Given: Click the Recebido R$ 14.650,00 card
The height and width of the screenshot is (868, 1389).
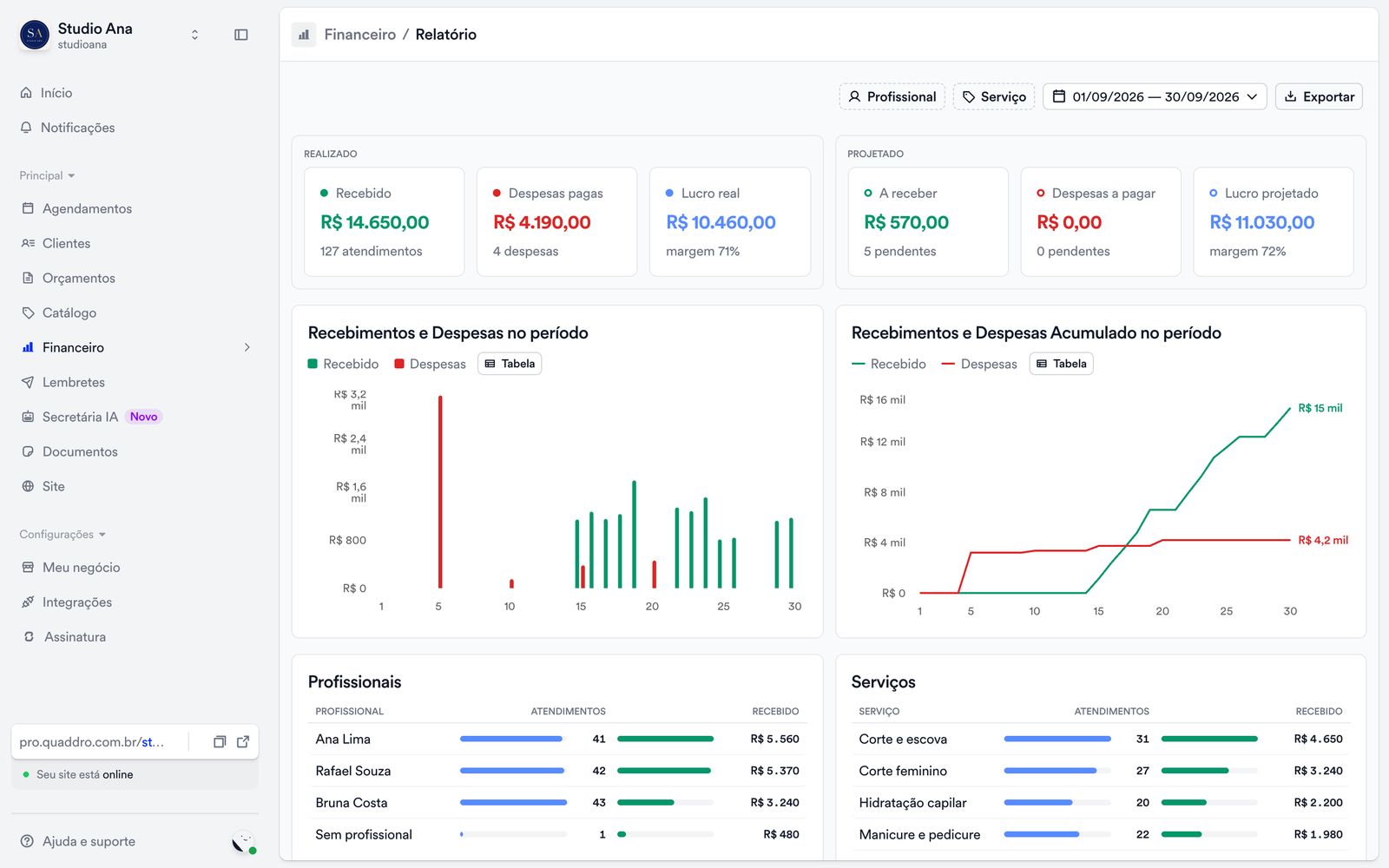Looking at the screenshot, I should pyautogui.click(x=385, y=222).
